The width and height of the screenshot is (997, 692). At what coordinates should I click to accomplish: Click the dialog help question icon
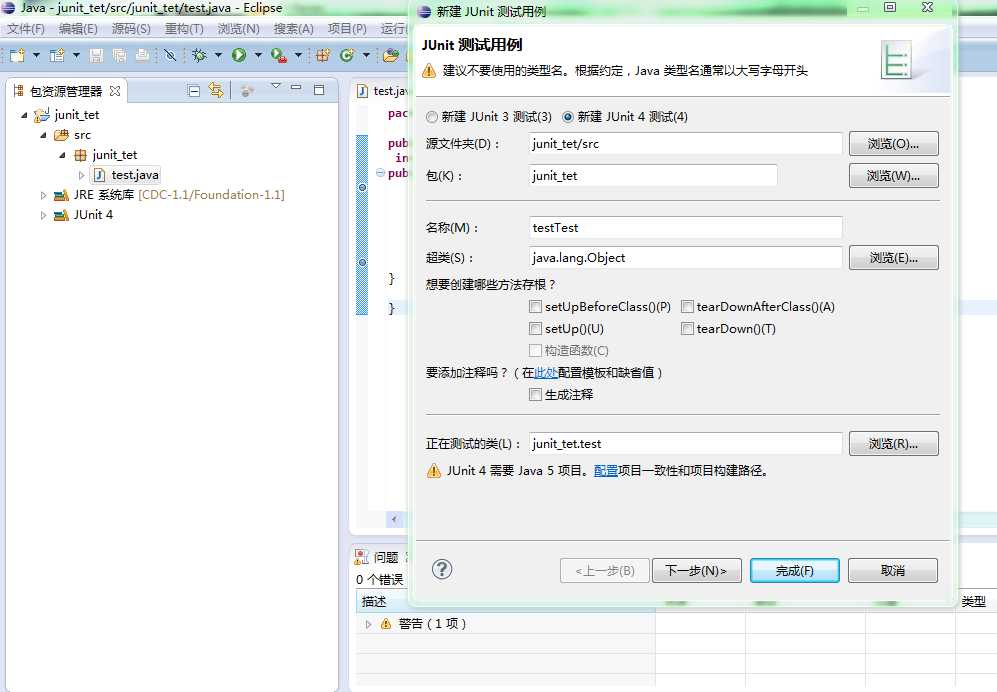442,569
